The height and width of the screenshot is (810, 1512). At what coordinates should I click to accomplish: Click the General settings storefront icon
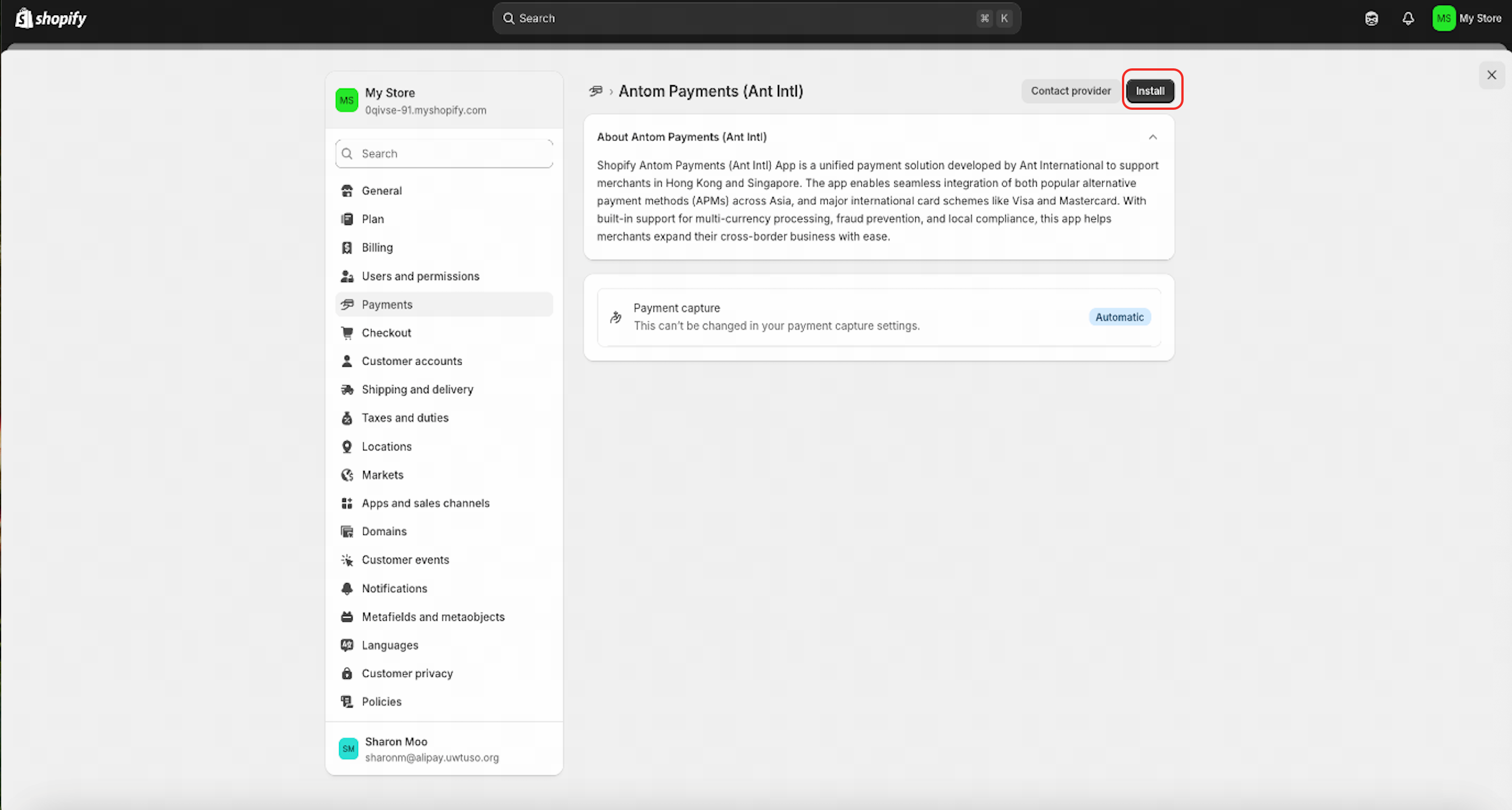tap(347, 190)
